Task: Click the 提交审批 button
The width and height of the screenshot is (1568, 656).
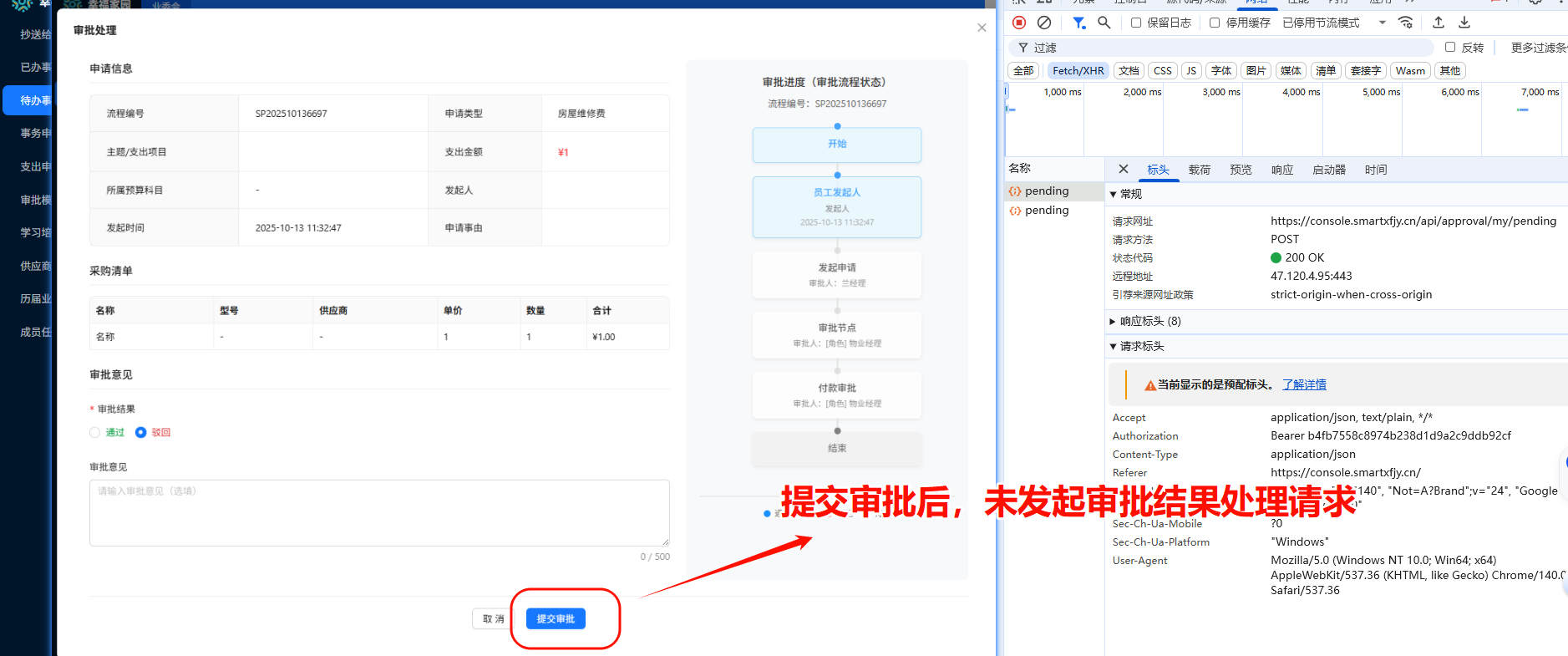Action: 556,618
